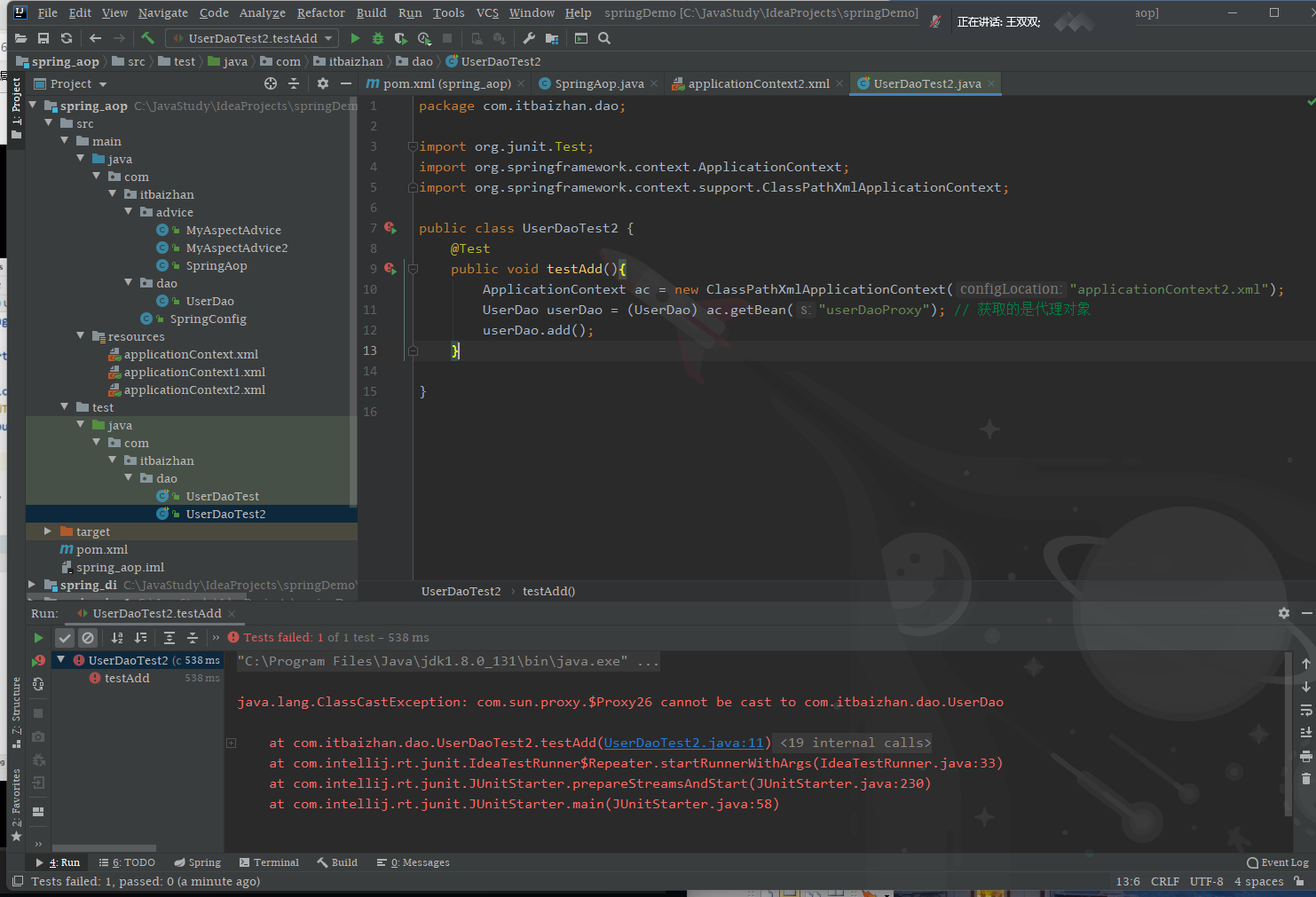Open the Navigate menu
Image resolution: width=1316 pixels, height=897 pixels.
coord(163,12)
